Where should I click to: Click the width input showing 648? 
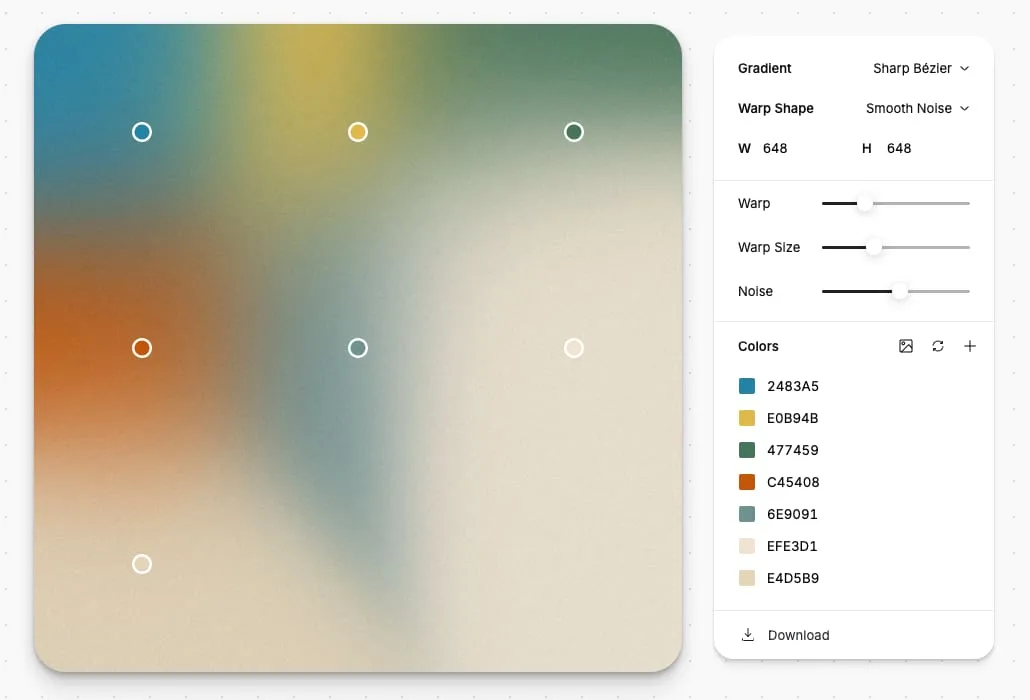point(775,148)
